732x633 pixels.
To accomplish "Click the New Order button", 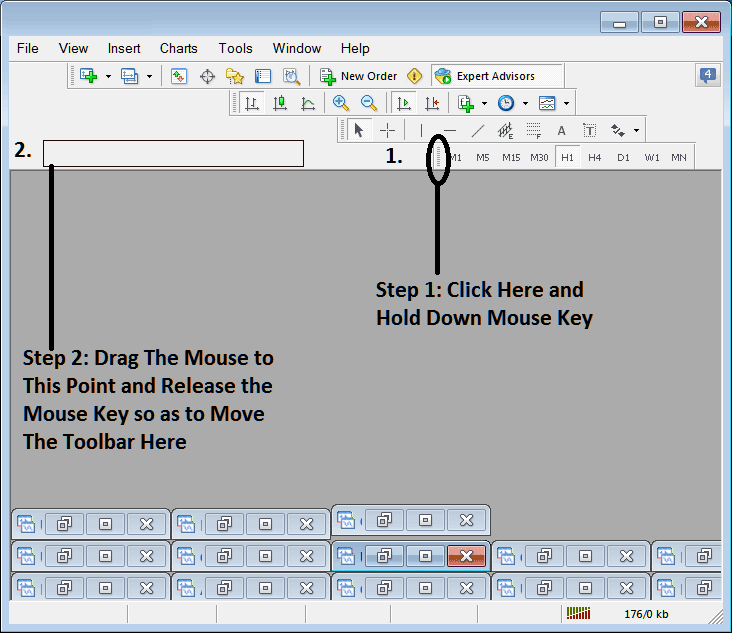I will click(x=359, y=76).
